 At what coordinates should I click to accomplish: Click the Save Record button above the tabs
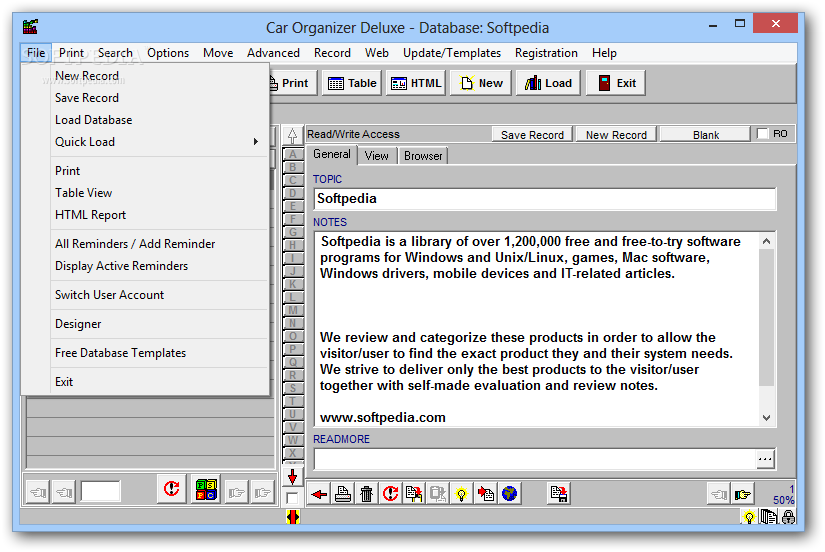point(532,135)
